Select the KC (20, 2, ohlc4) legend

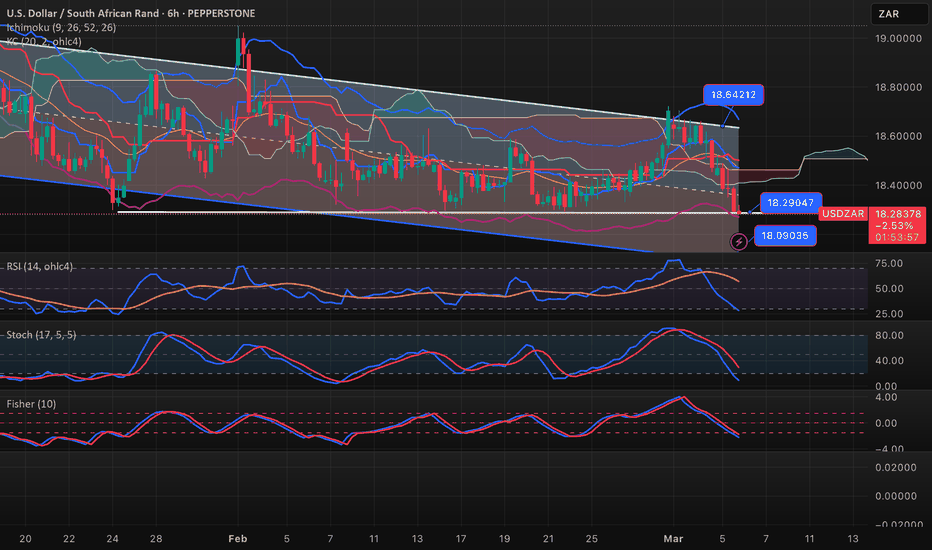pos(44,42)
